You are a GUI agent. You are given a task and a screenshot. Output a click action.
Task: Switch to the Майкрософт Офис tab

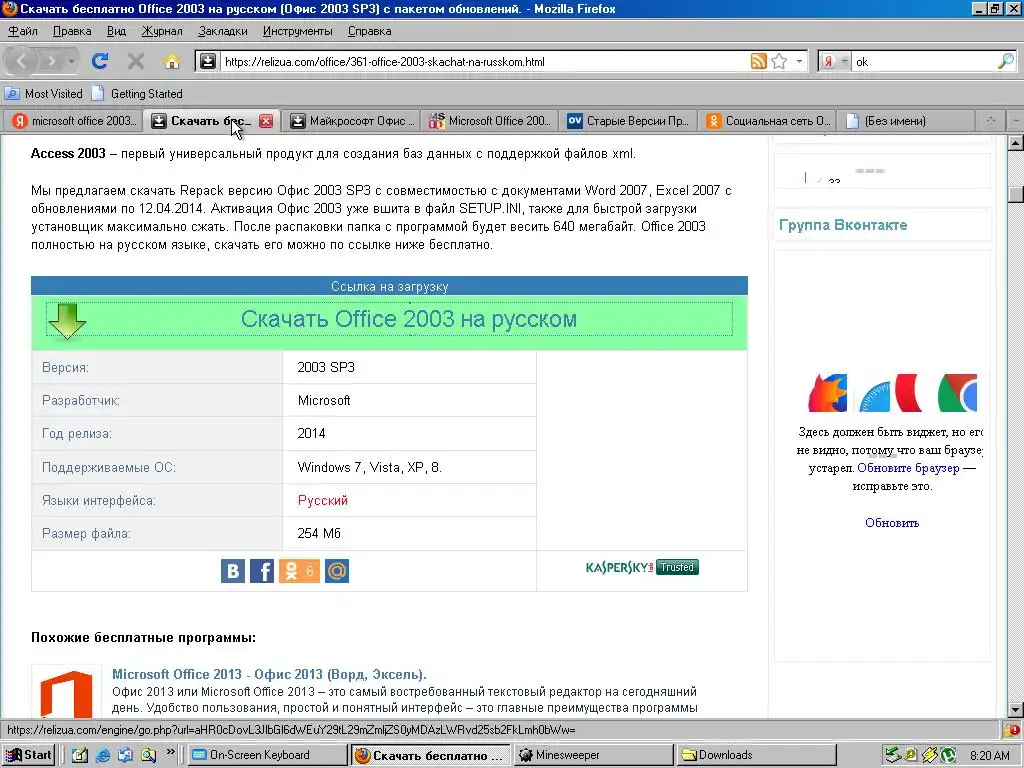click(351, 121)
